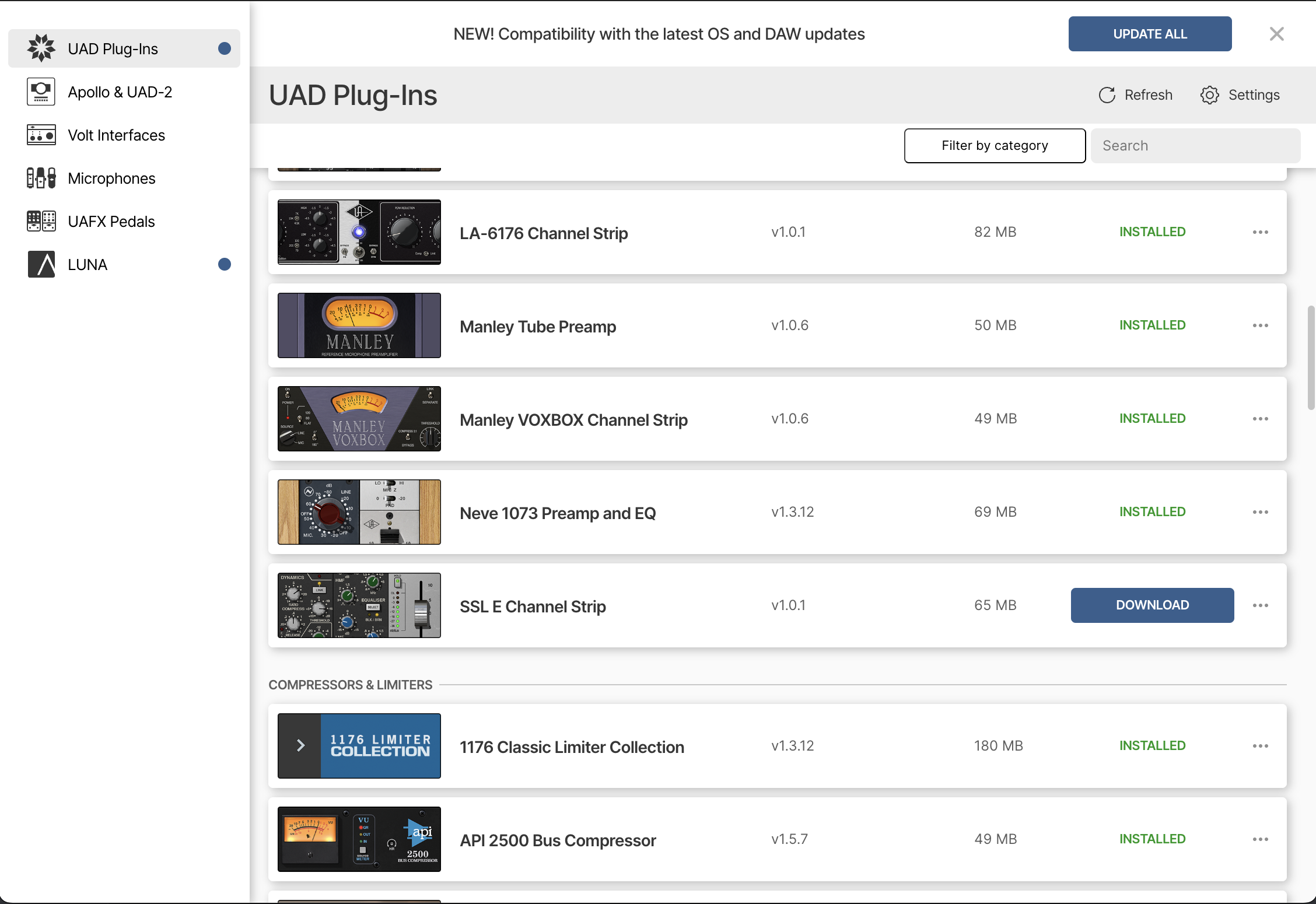The height and width of the screenshot is (904, 1316).
Task: Click the Refresh label
Action: (x=1148, y=95)
